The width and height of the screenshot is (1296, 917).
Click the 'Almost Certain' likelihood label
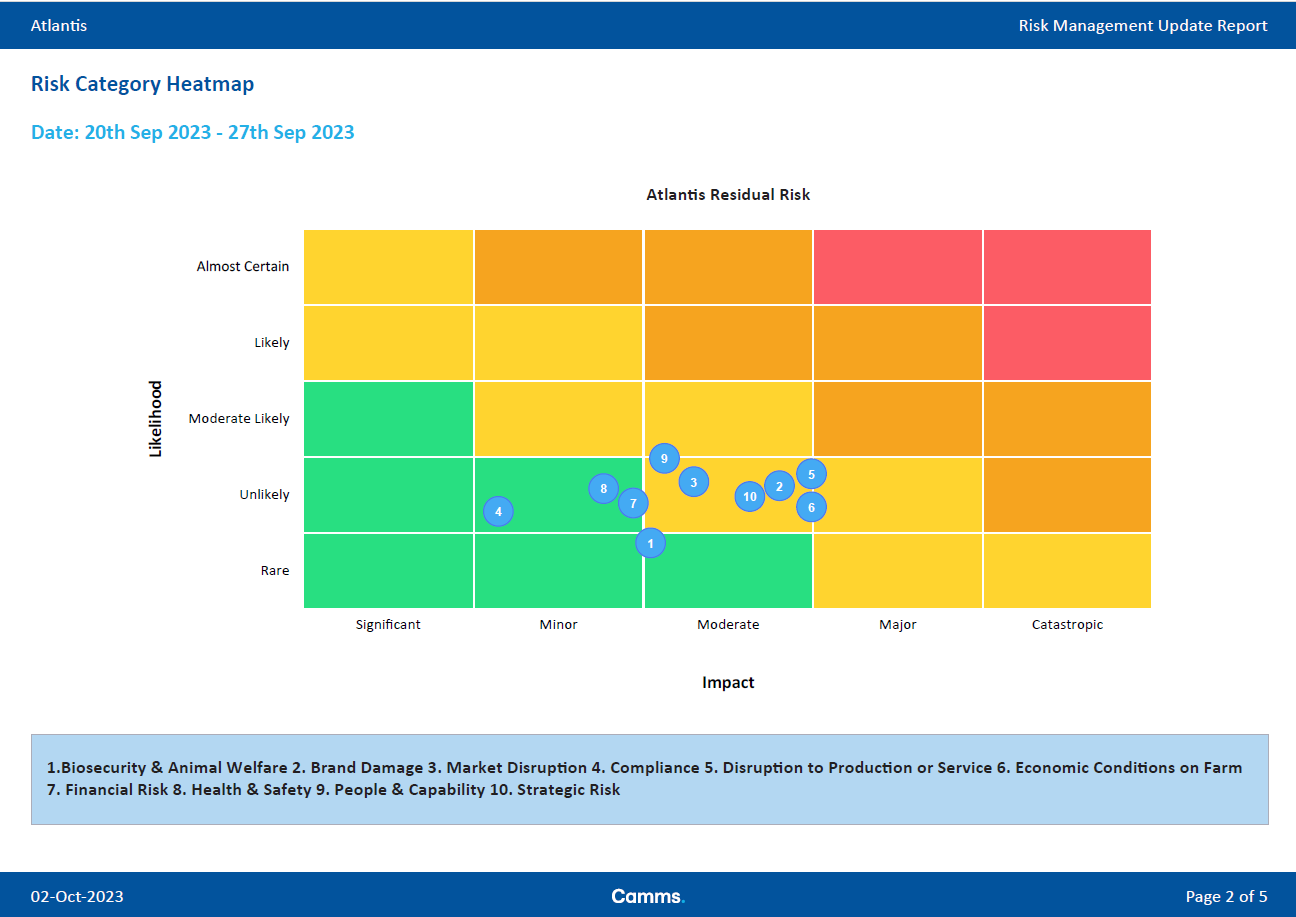(x=243, y=266)
